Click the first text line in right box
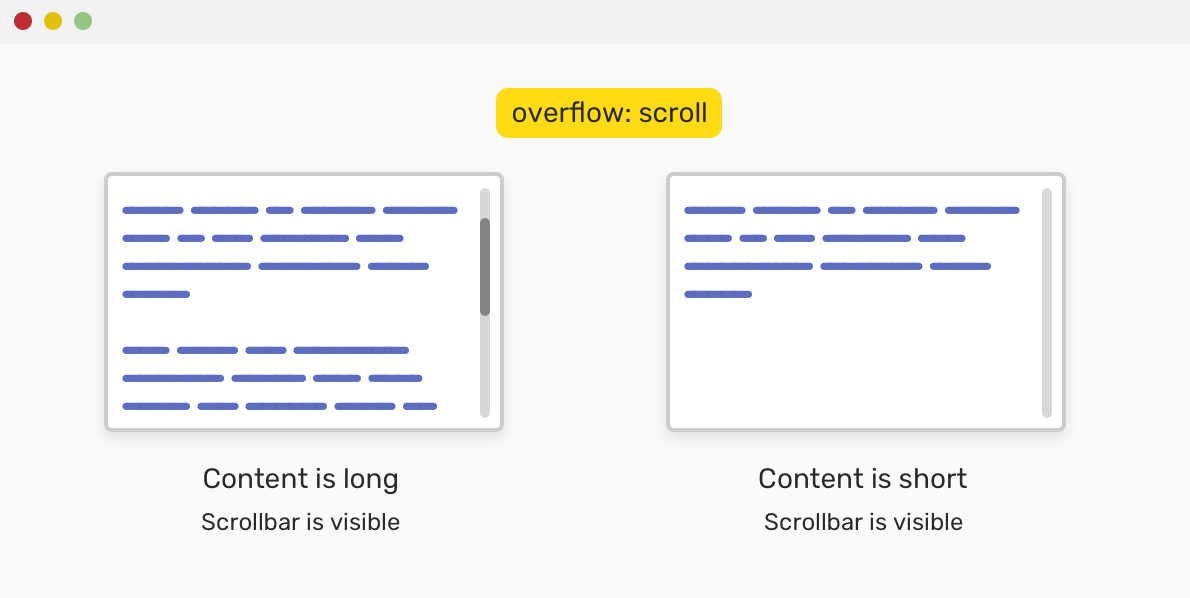The image size is (1190, 598). click(x=851, y=210)
